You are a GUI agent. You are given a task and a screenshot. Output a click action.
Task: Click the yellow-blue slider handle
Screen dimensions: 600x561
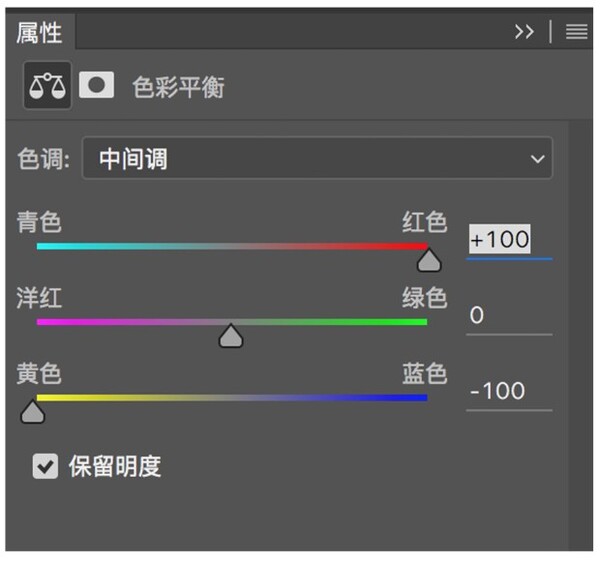tap(33, 411)
